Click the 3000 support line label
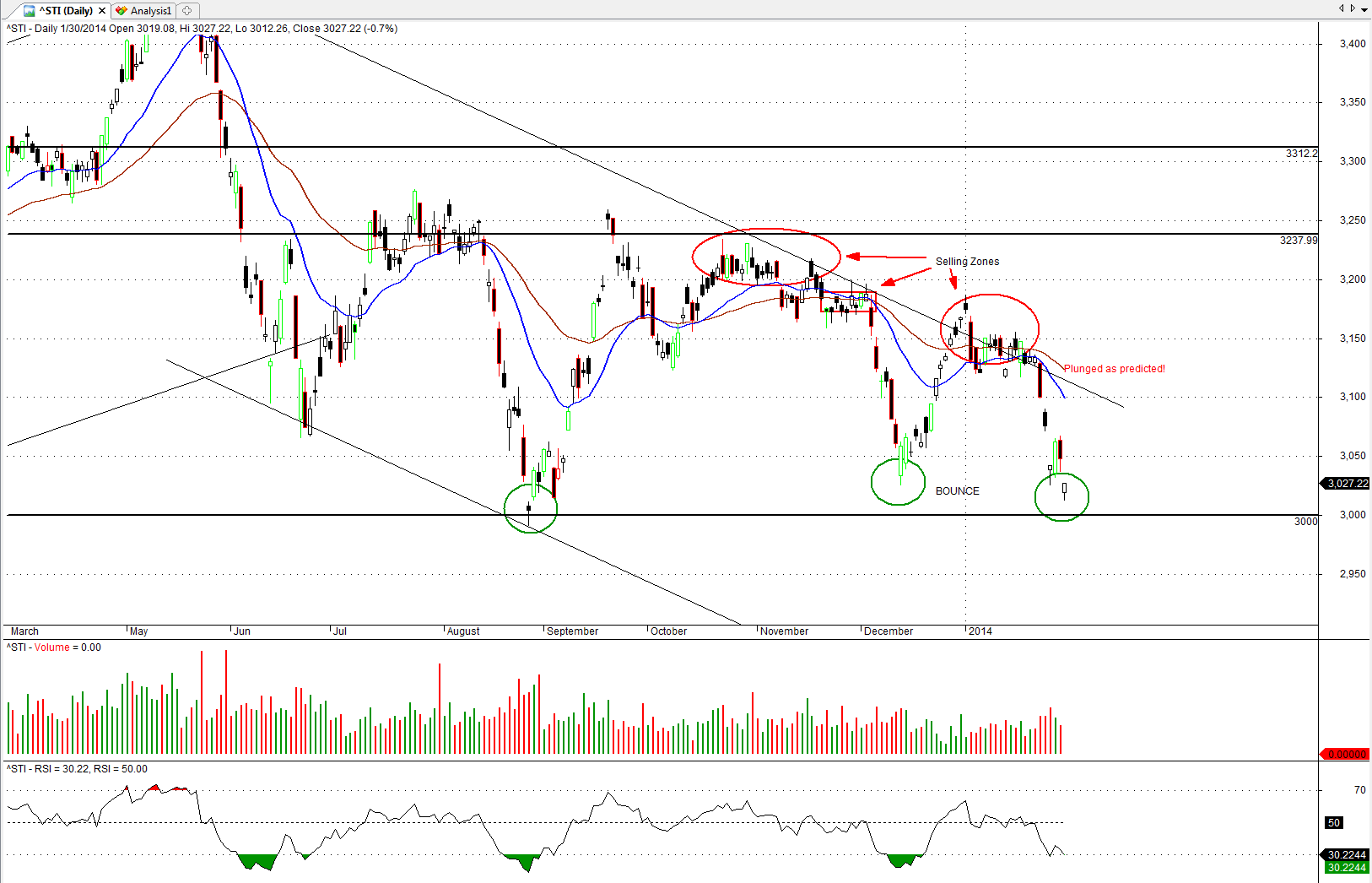Viewport: 1372px width, 883px height. [1305, 522]
